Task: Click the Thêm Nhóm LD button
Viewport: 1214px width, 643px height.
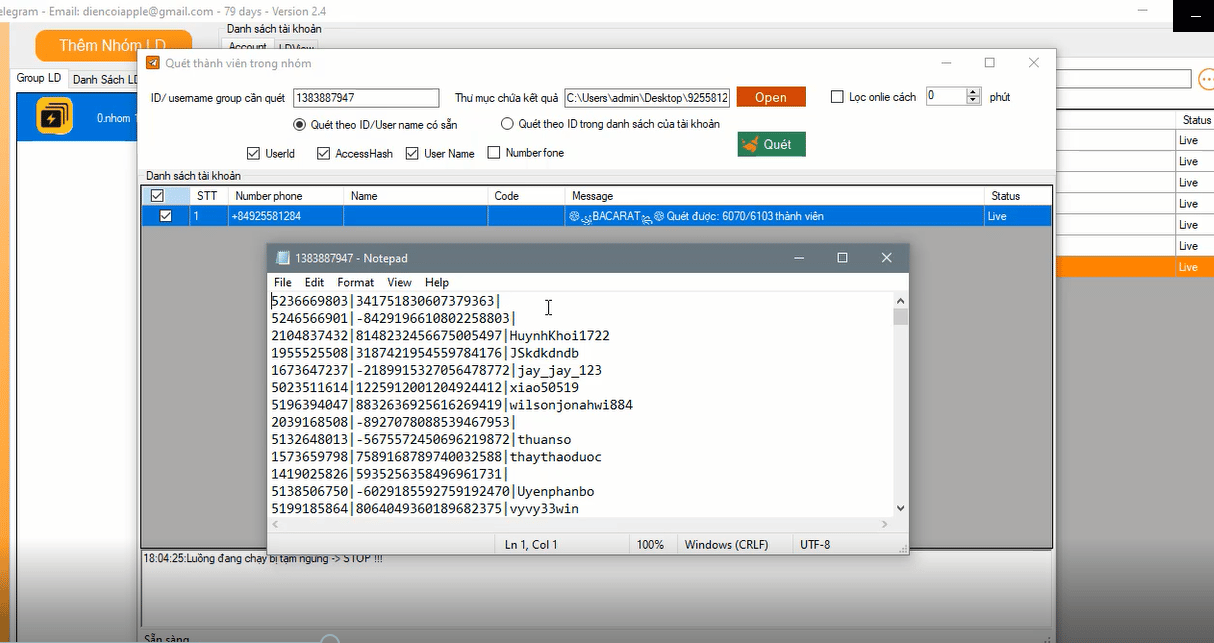Action: (x=112, y=46)
